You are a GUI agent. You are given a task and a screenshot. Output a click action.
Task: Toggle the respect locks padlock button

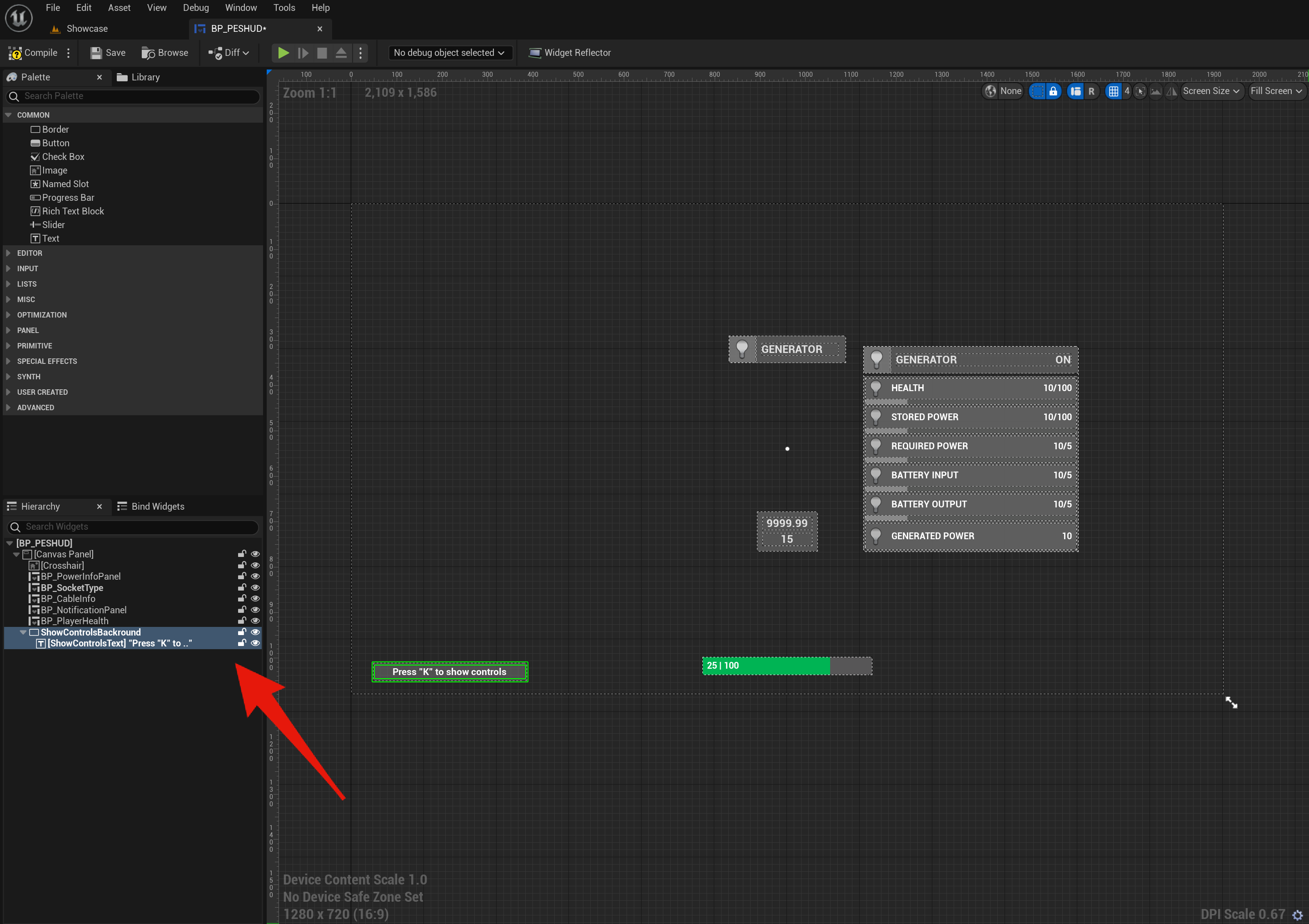(1054, 91)
